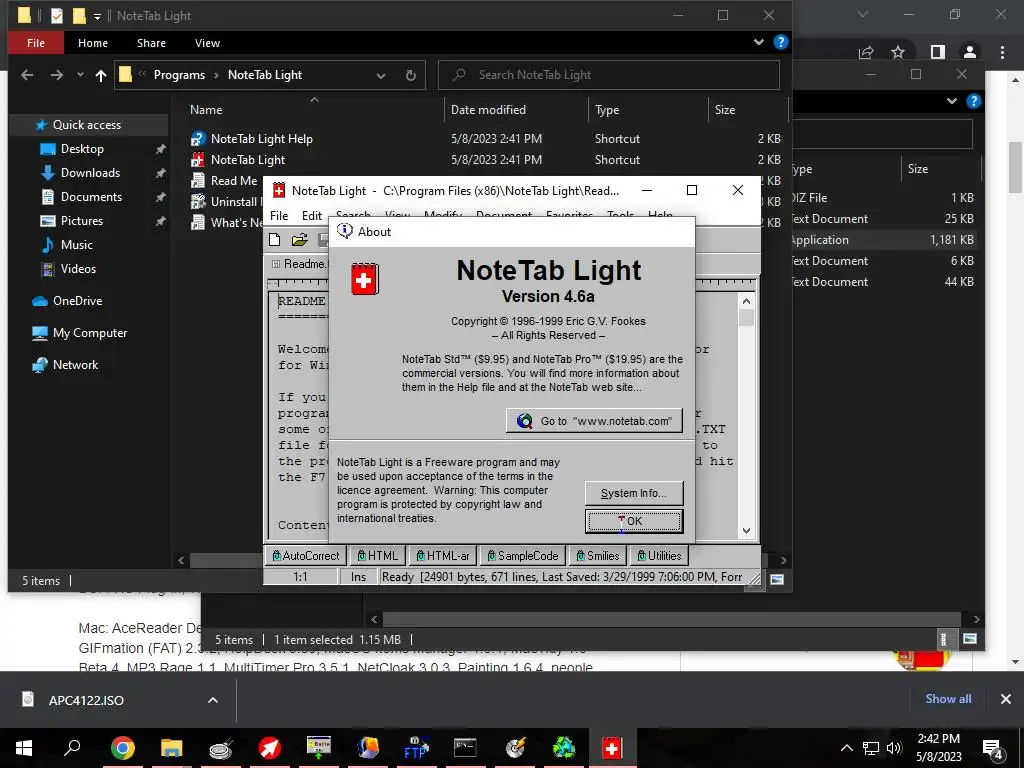Select Quick access in navigation pane
Viewport: 1024px width, 768px height.
click(87, 125)
